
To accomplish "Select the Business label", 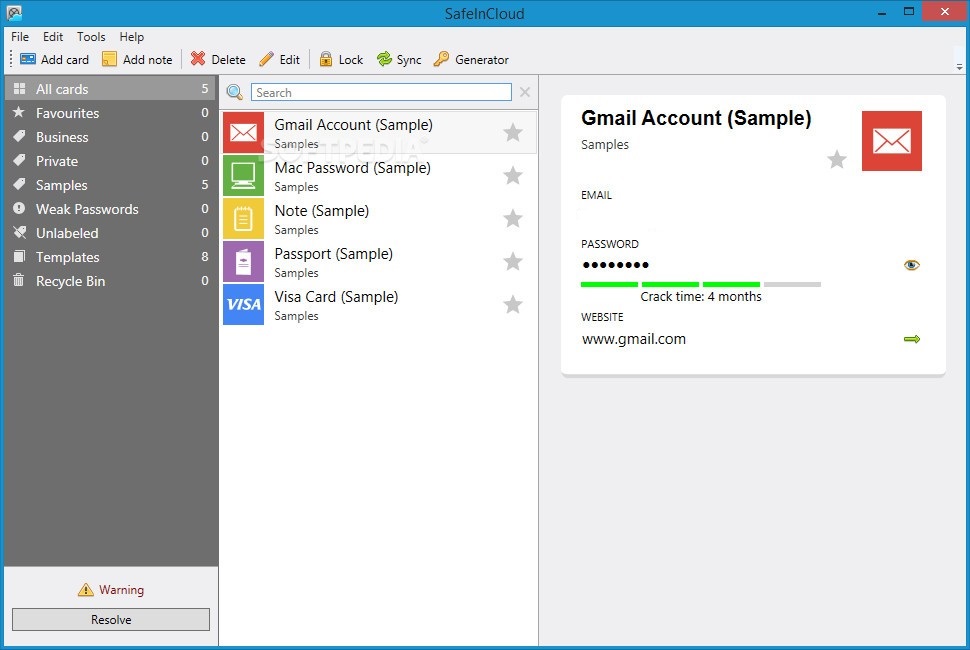I will (111, 137).
